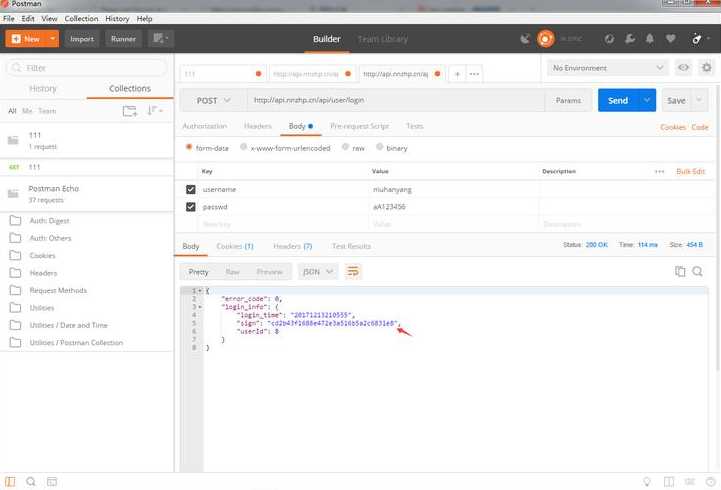Image resolution: width=721 pixels, height=490 pixels.
Task: Select the x-www-form-urlencoded radio button
Action: click(x=244, y=147)
